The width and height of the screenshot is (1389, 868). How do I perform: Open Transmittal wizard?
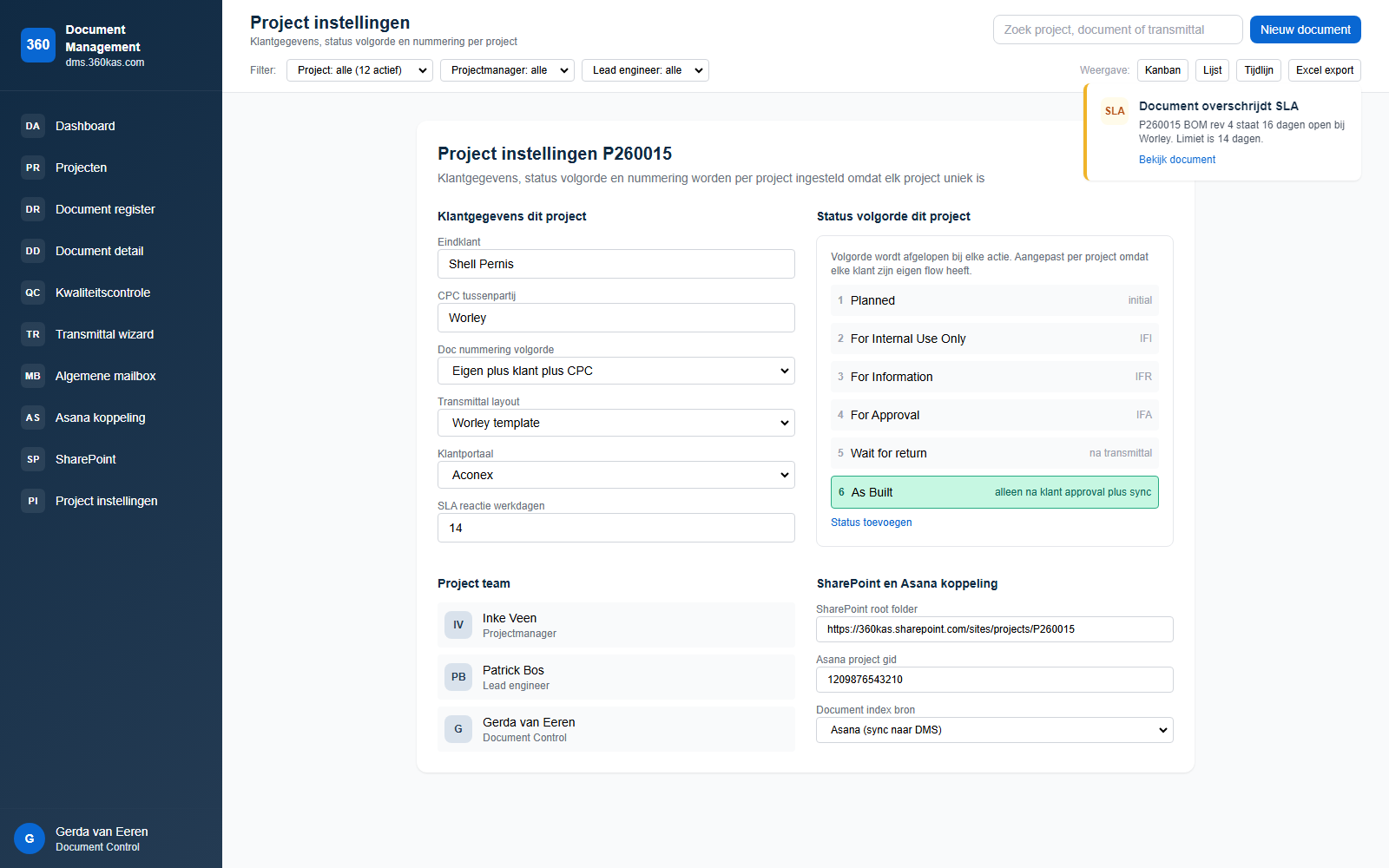pos(111,334)
